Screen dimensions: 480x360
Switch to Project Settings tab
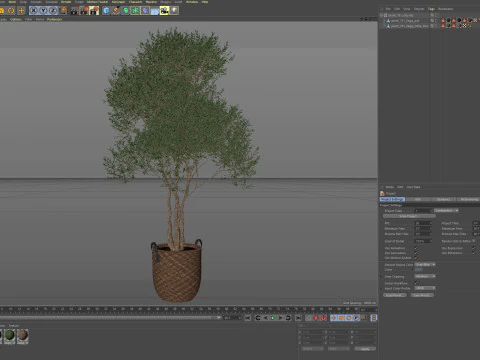[x=392, y=199]
